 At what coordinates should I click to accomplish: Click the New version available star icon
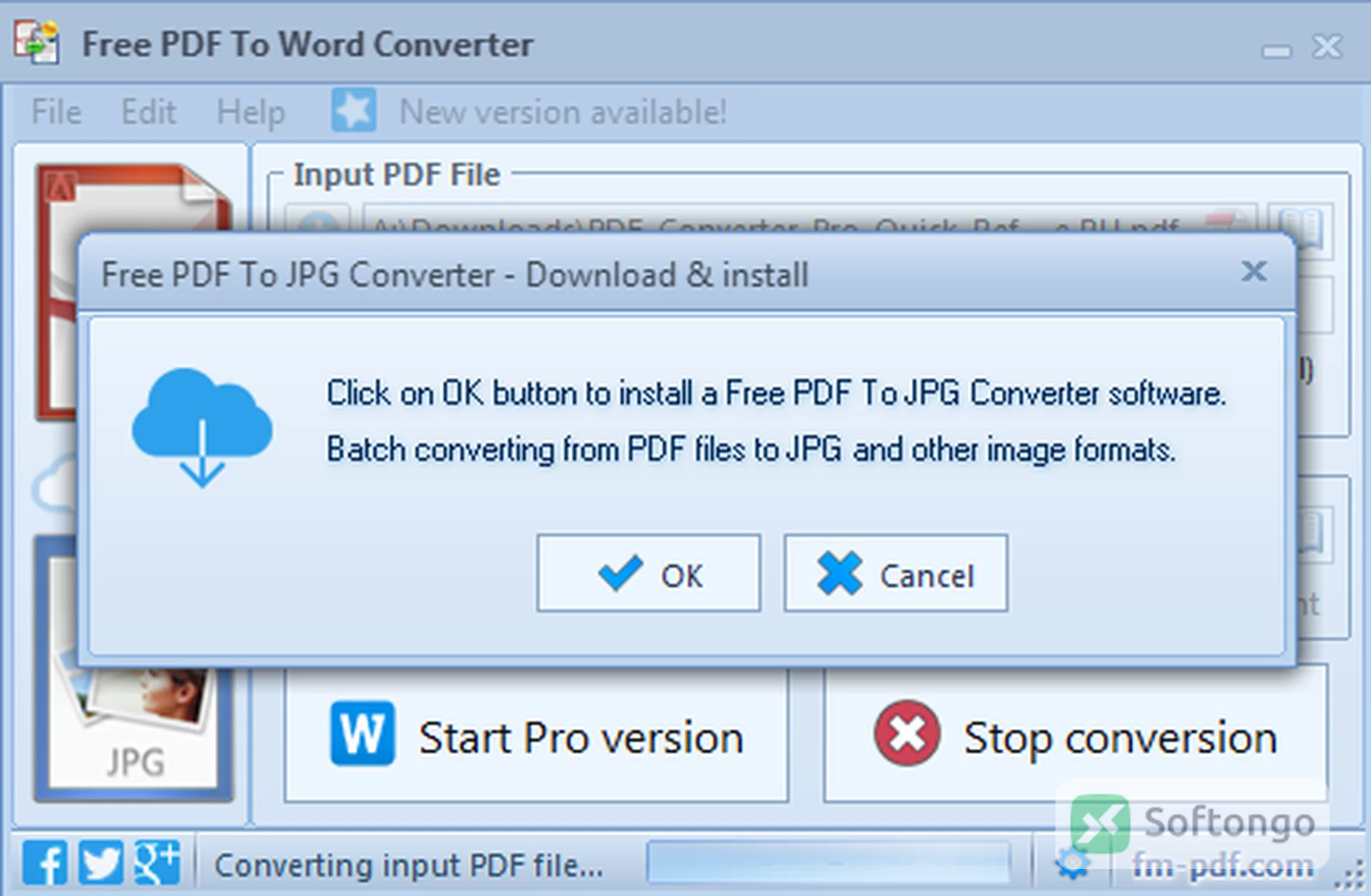pos(353,111)
